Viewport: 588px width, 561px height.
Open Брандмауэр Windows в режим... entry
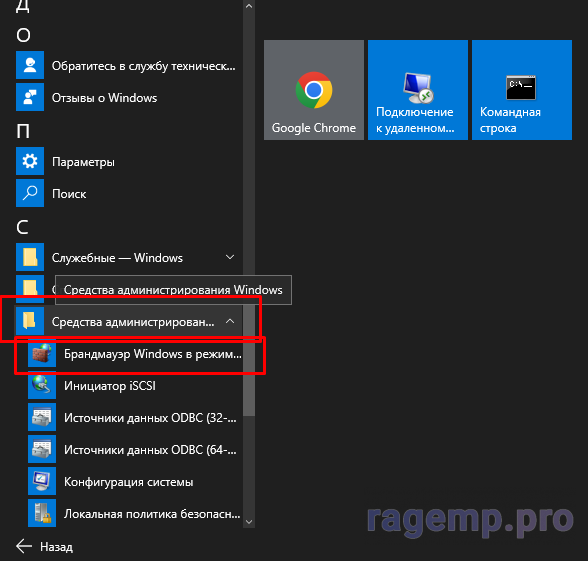[153, 354]
